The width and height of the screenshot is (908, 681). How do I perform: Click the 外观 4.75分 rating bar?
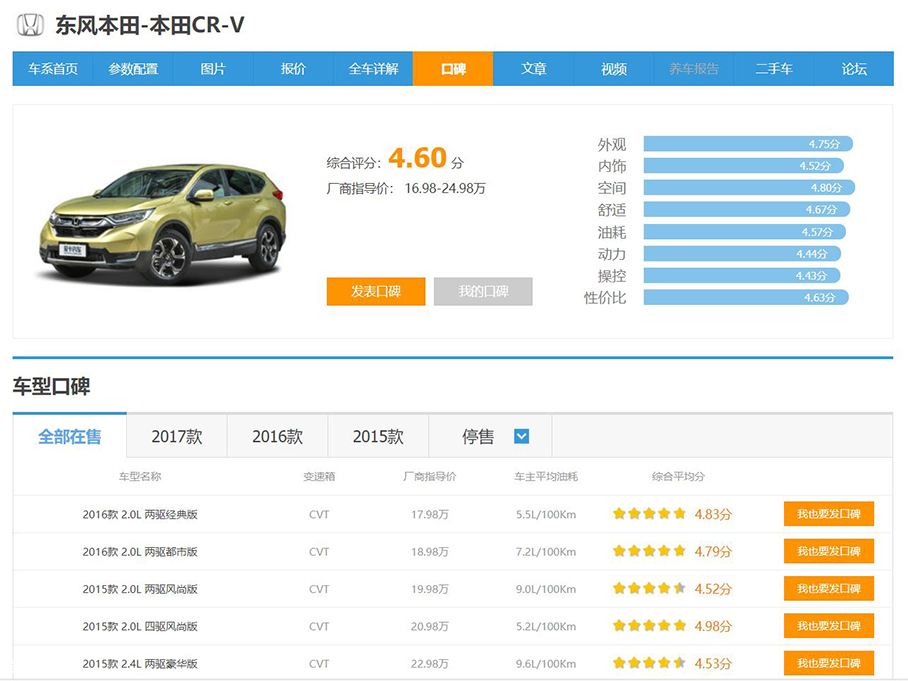[747, 144]
